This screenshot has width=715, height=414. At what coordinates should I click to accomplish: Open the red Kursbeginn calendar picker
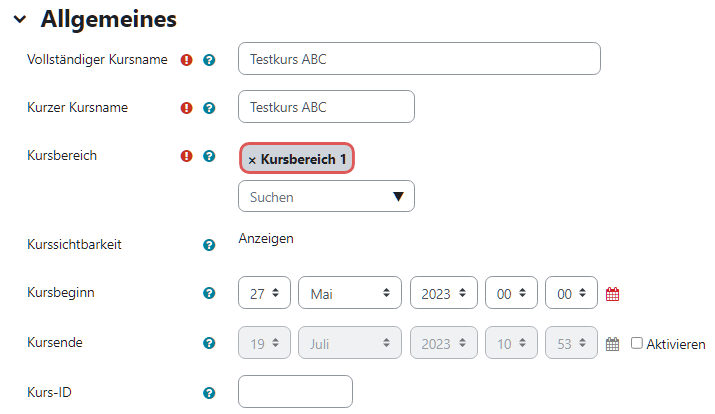[x=612, y=294]
